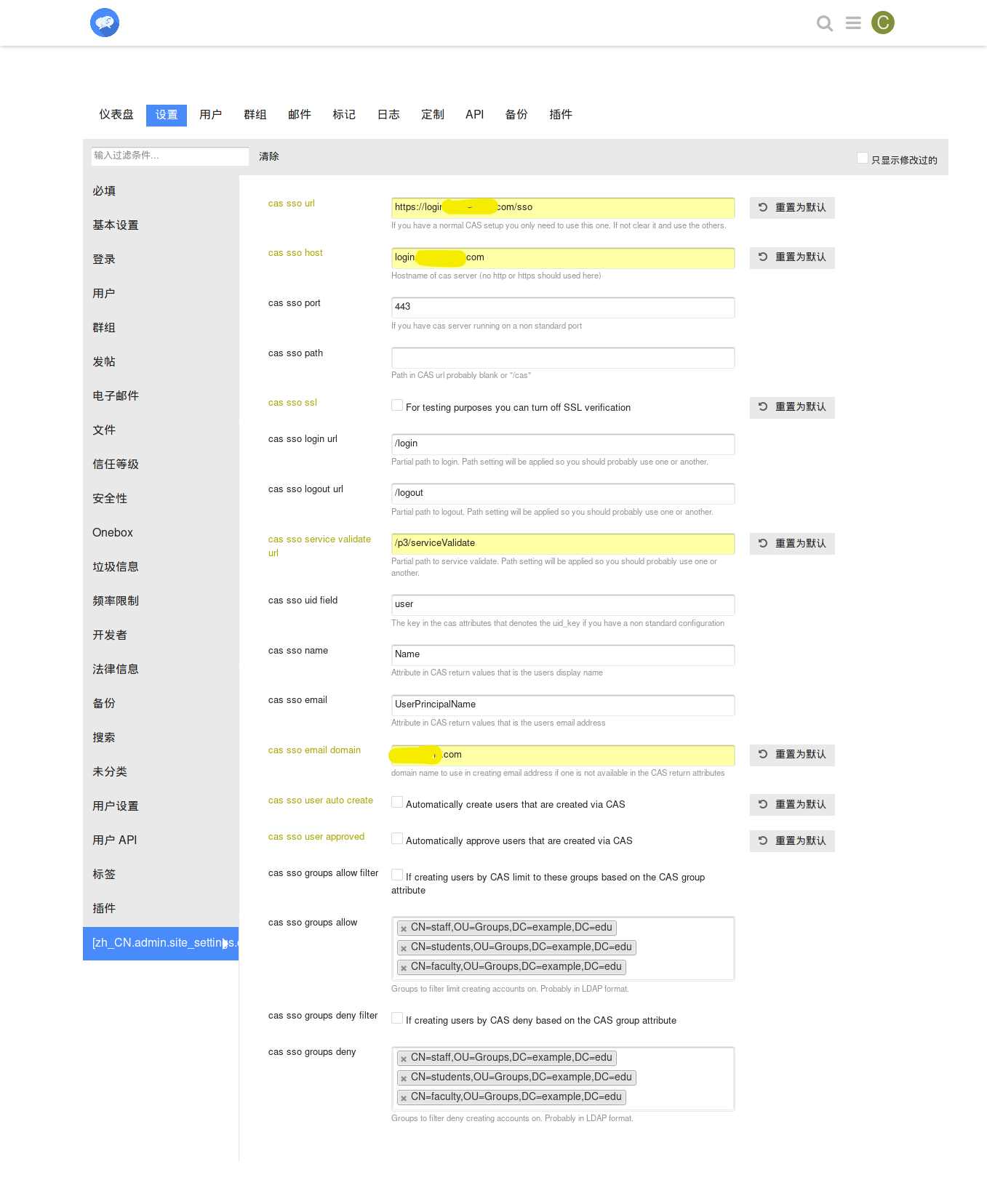Open Onebox settings category
Viewport: 987px width, 1204px height.
tap(113, 533)
